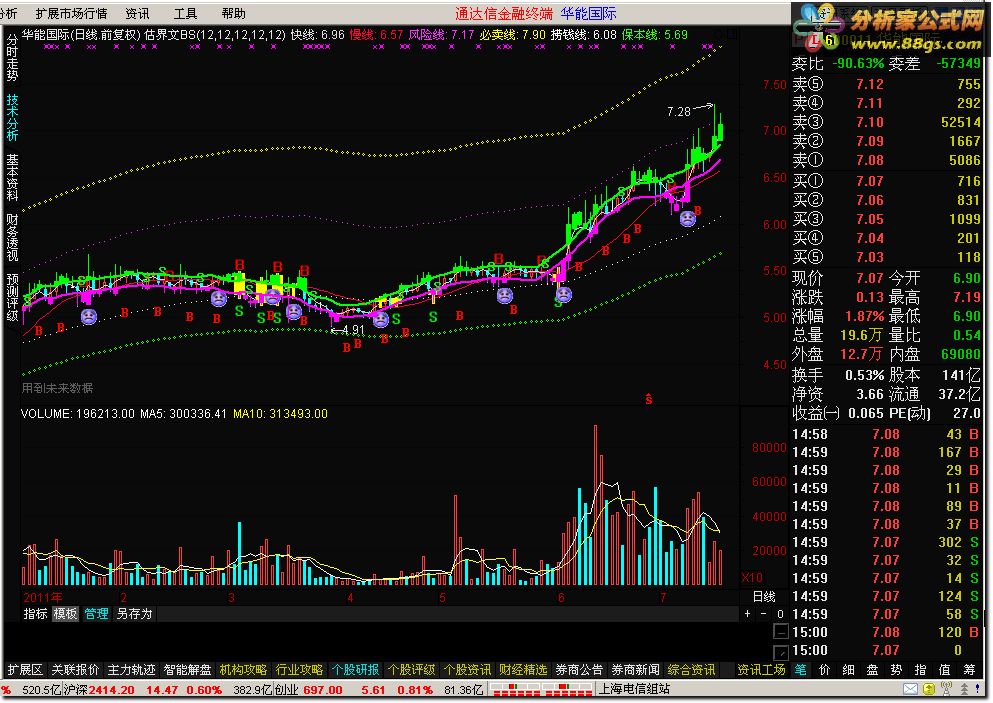Open the 资讯 menu
Viewport: 993px width, 703px height.
137,13
